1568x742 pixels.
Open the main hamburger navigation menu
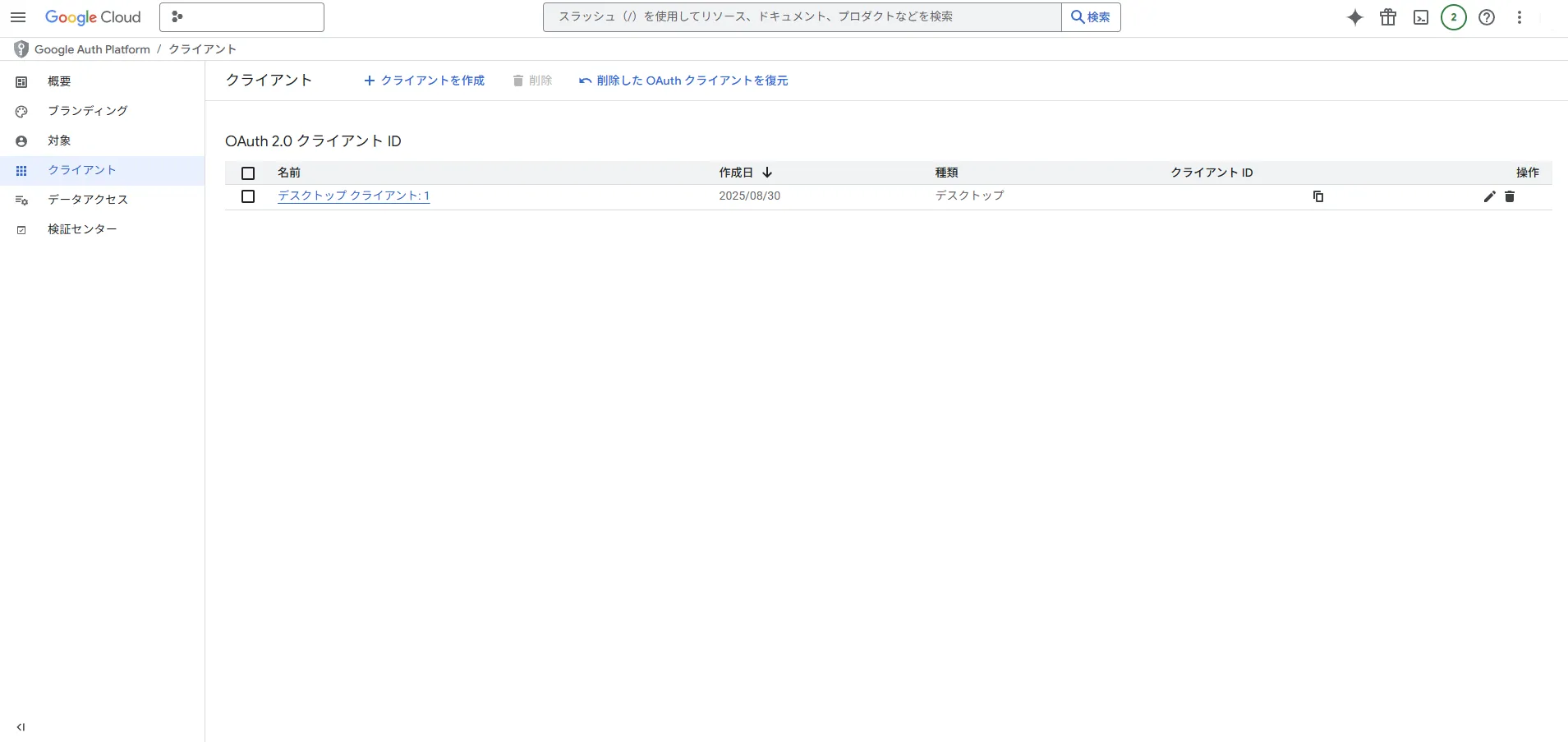click(x=18, y=17)
